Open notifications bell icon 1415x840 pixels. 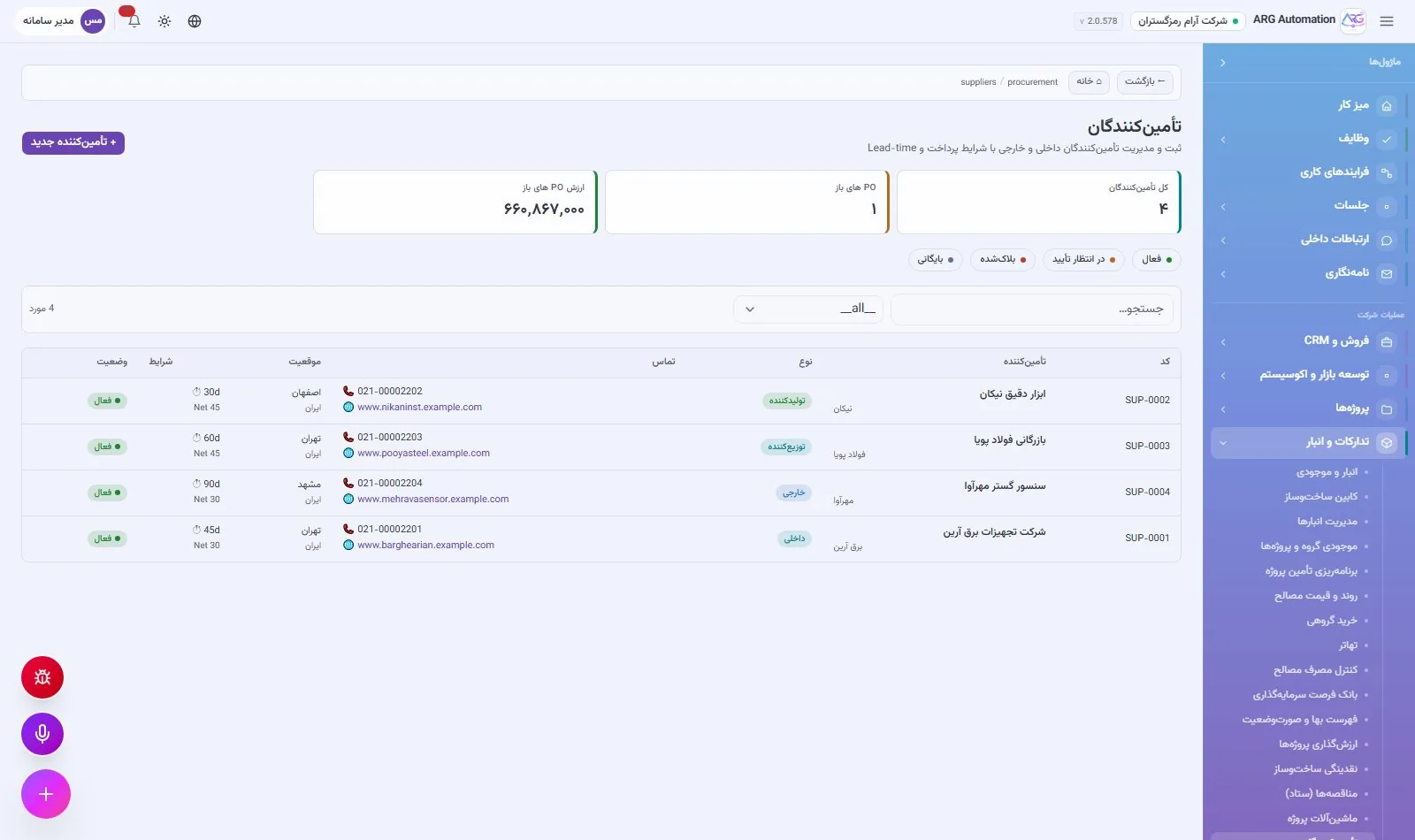point(134,21)
